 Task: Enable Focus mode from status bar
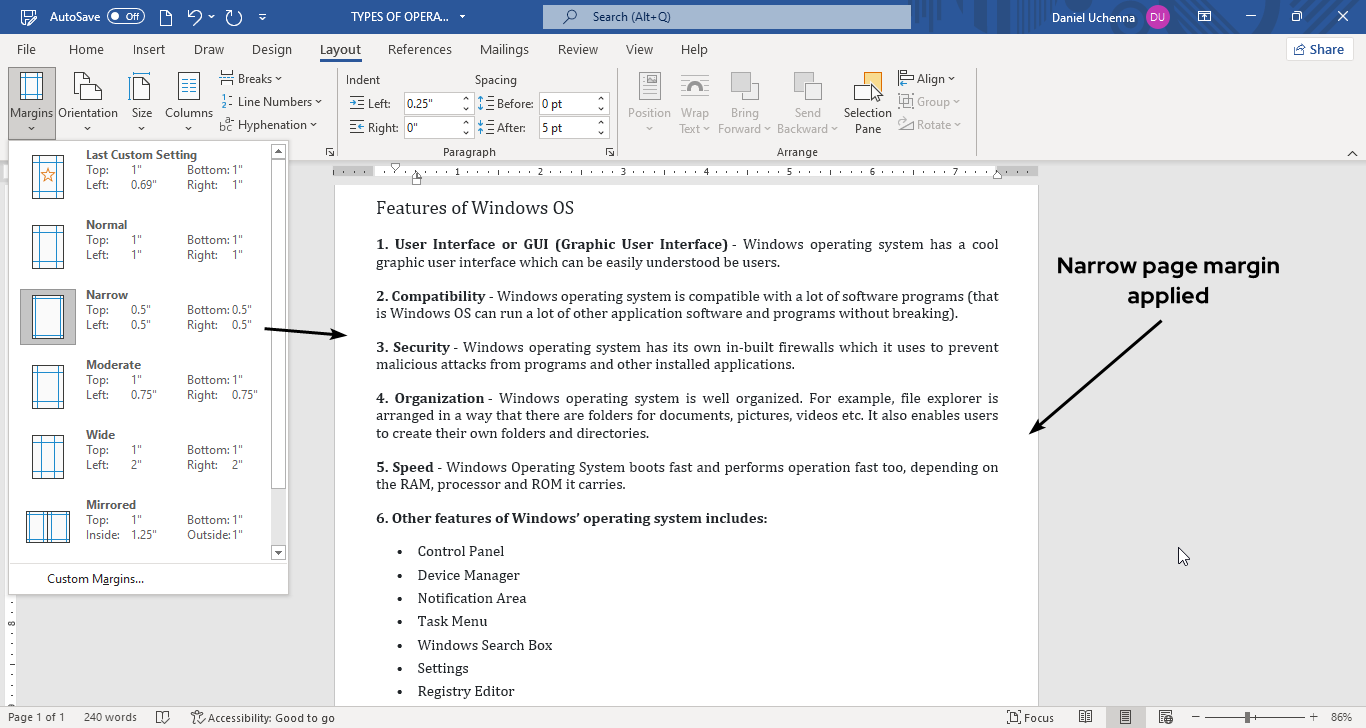[1030, 717]
